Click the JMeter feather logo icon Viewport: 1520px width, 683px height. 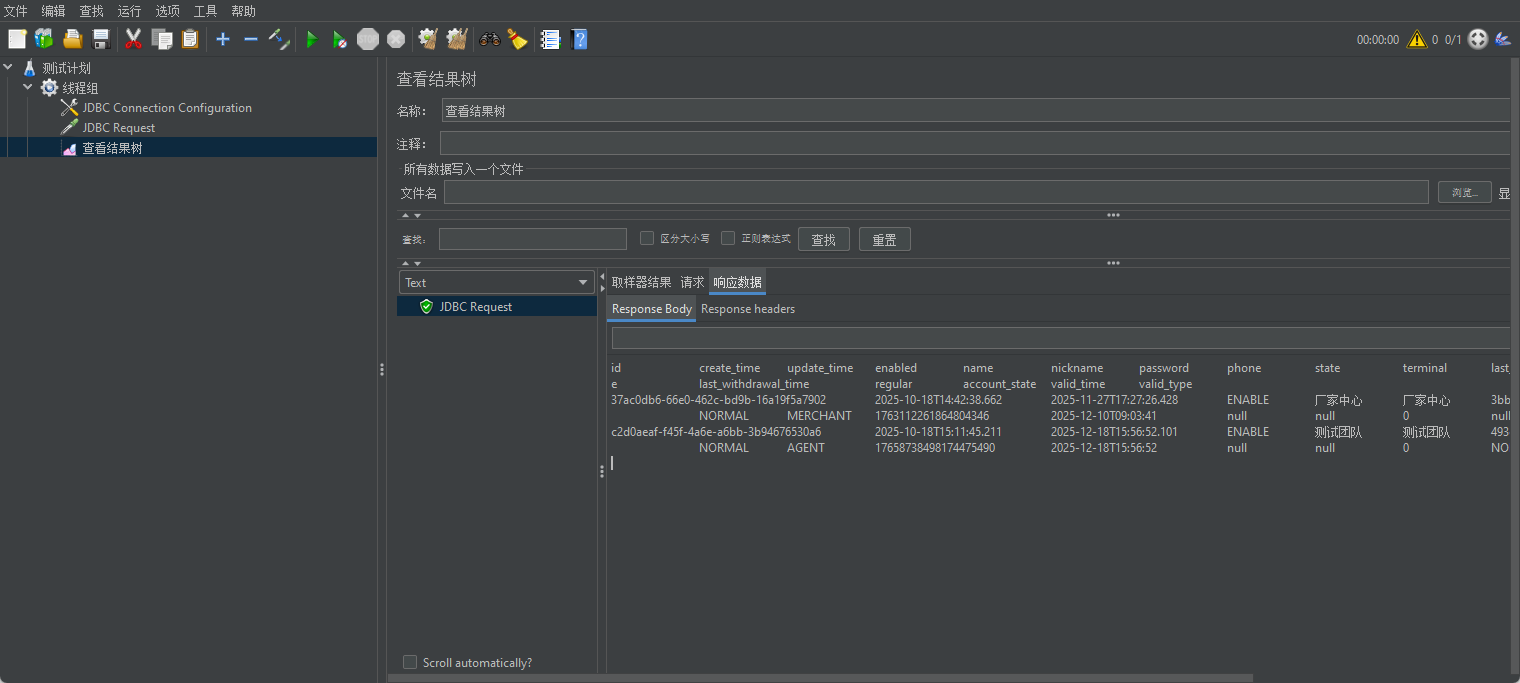[x=1503, y=39]
